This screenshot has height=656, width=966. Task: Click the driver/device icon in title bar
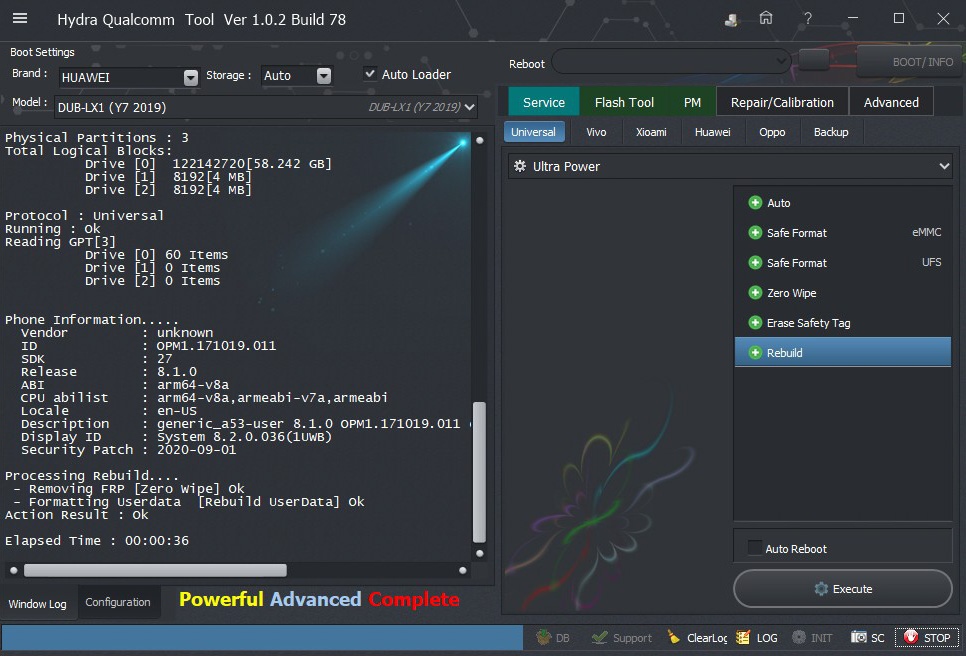click(731, 20)
